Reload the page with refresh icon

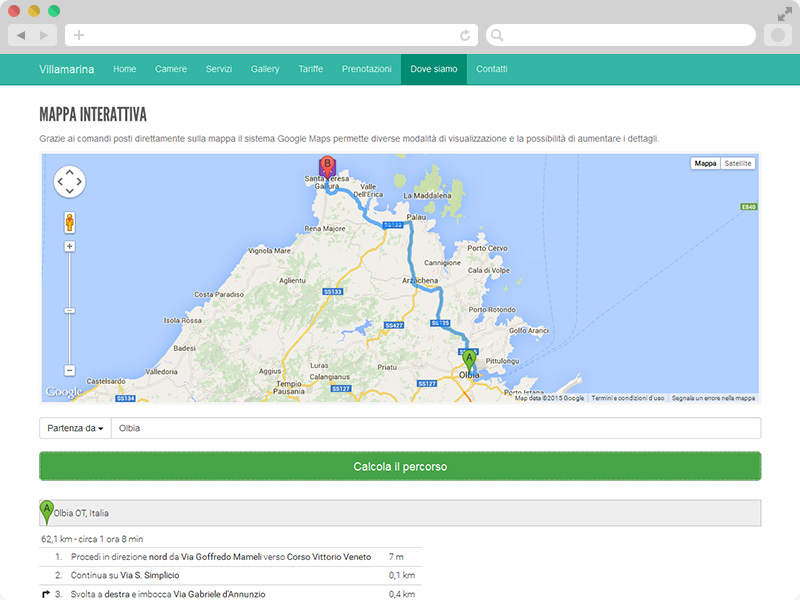click(x=465, y=35)
